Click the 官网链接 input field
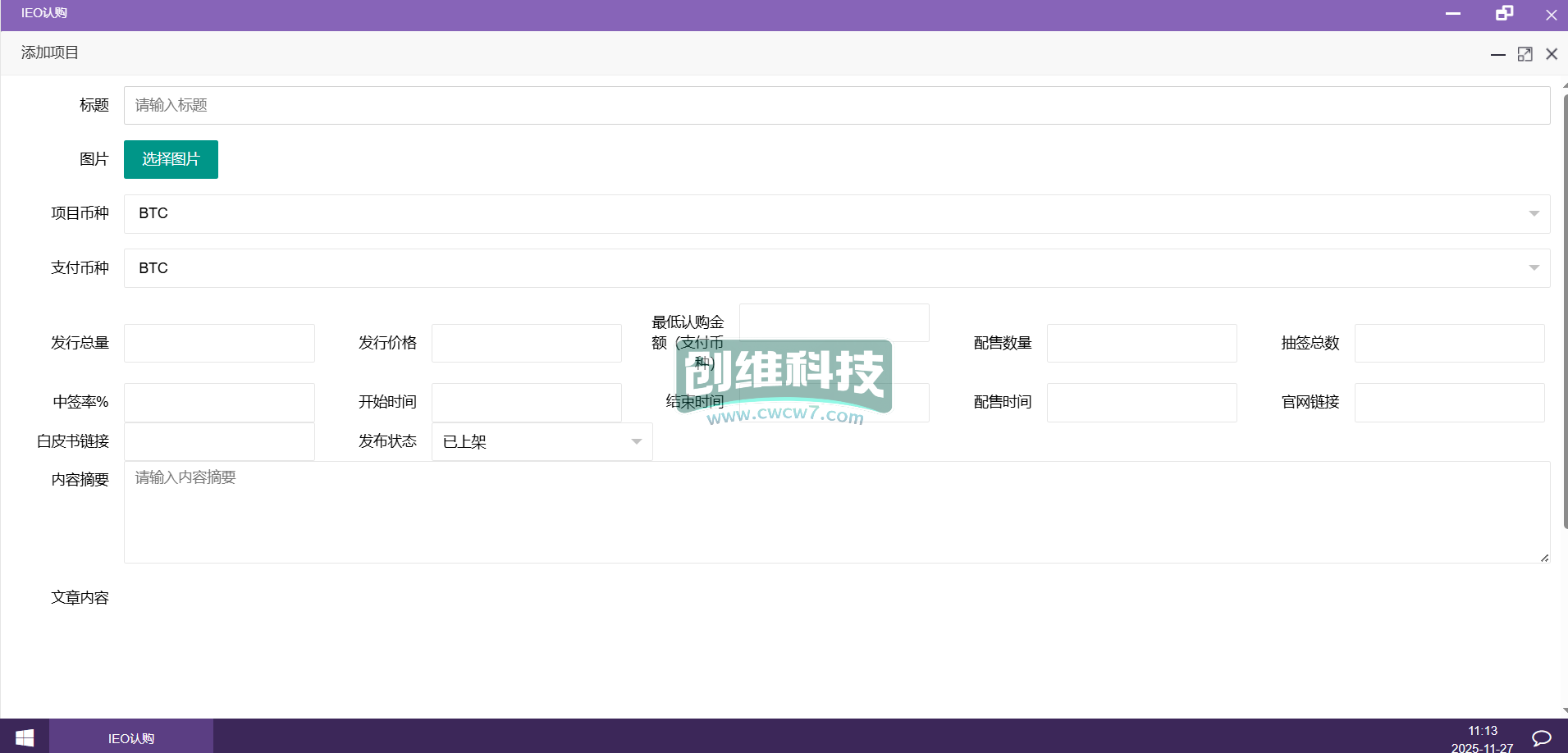 1449,403
